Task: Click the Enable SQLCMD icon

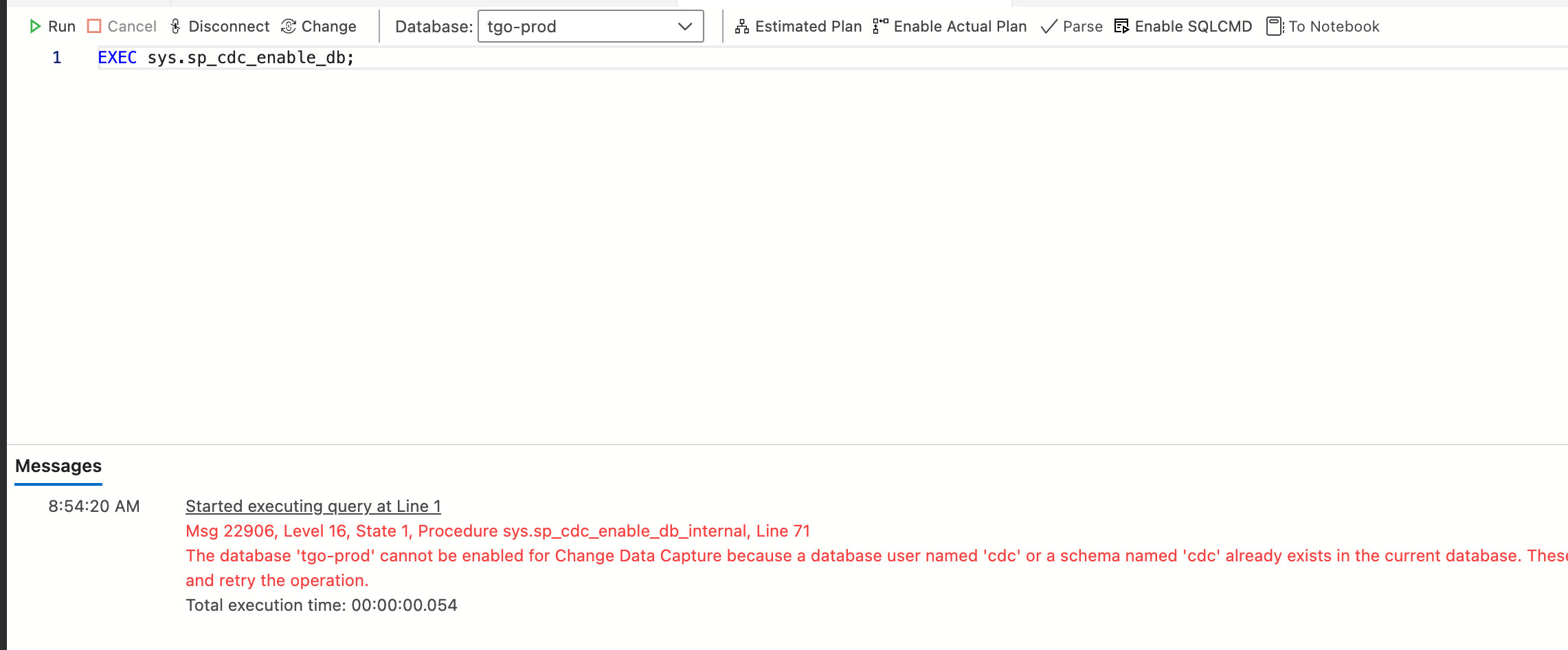Action: [x=1122, y=26]
